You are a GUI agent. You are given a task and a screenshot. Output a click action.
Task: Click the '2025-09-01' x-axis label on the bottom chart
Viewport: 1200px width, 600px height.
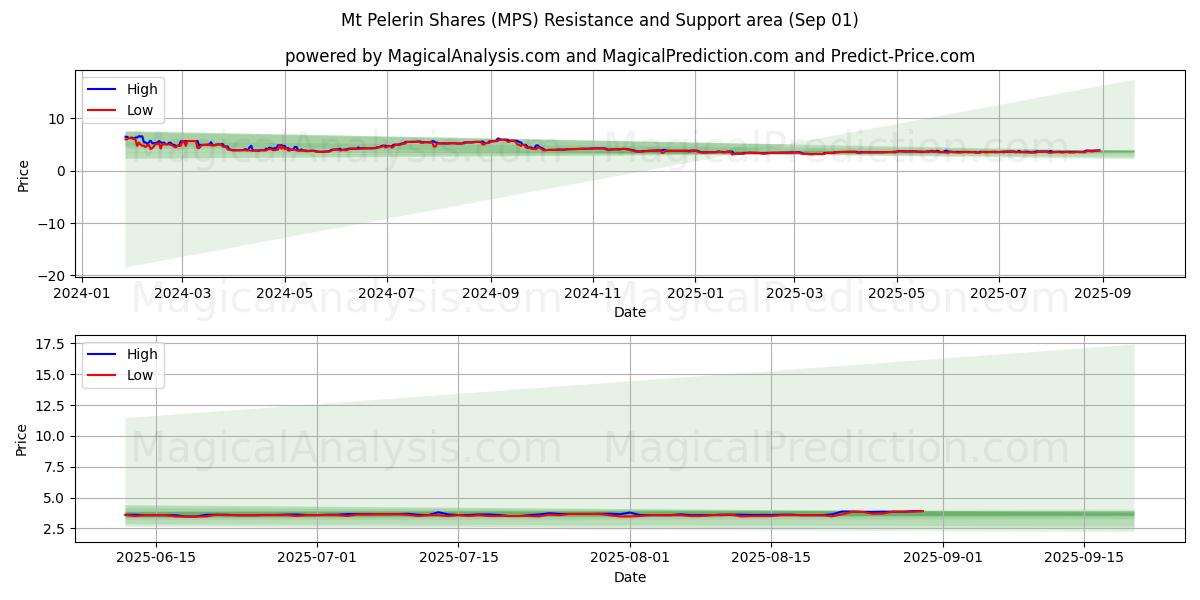(x=943, y=559)
